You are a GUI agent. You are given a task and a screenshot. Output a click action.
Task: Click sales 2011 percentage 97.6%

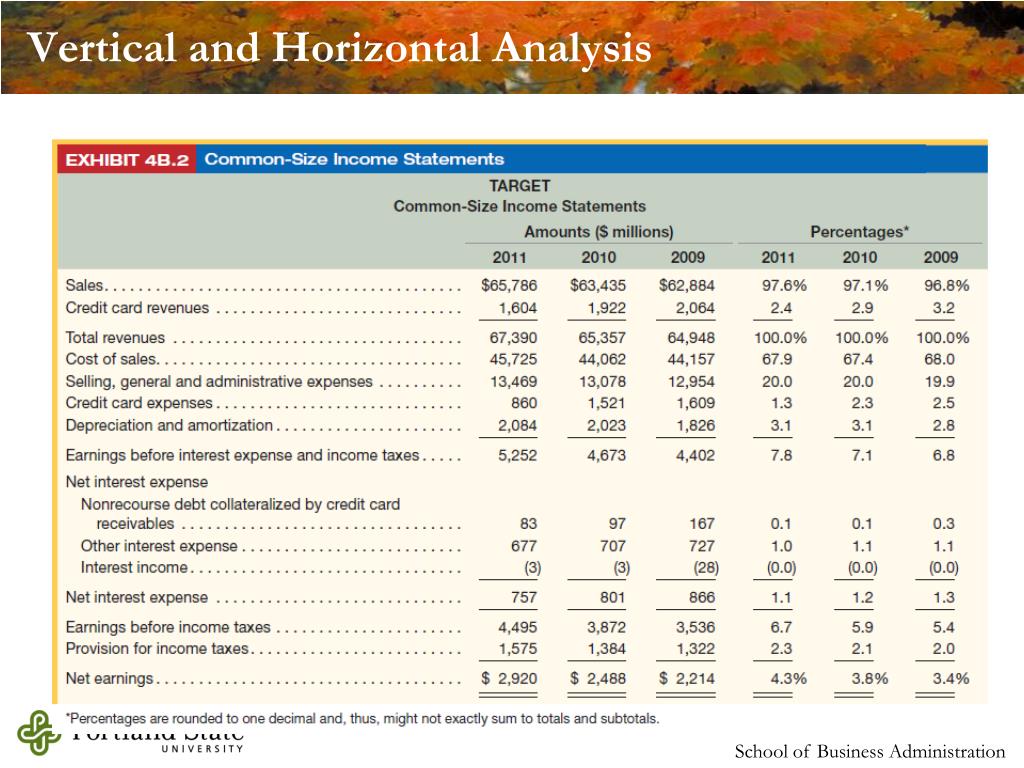click(x=784, y=285)
